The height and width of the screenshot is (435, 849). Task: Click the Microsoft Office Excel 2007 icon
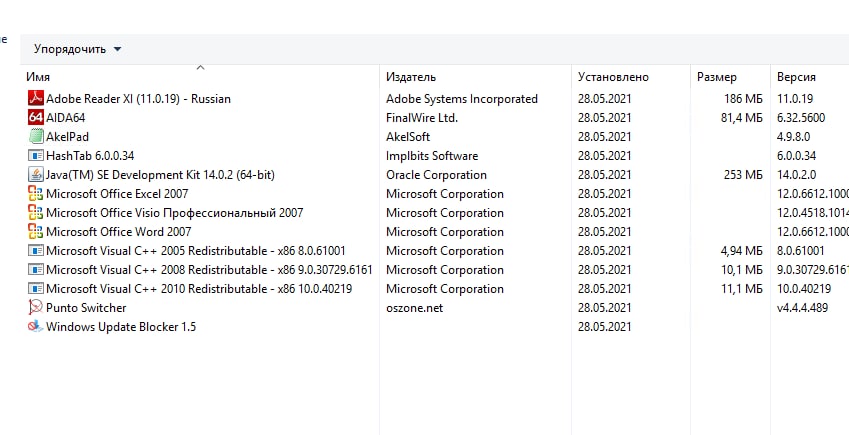[35, 193]
